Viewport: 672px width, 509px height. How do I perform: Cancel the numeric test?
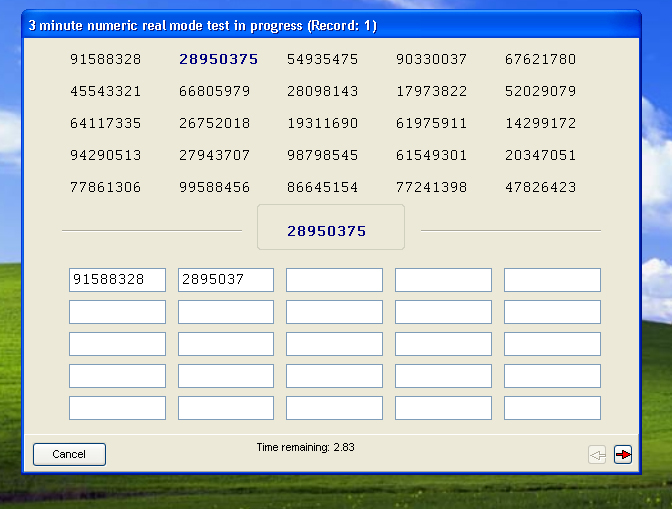point(69,454)
